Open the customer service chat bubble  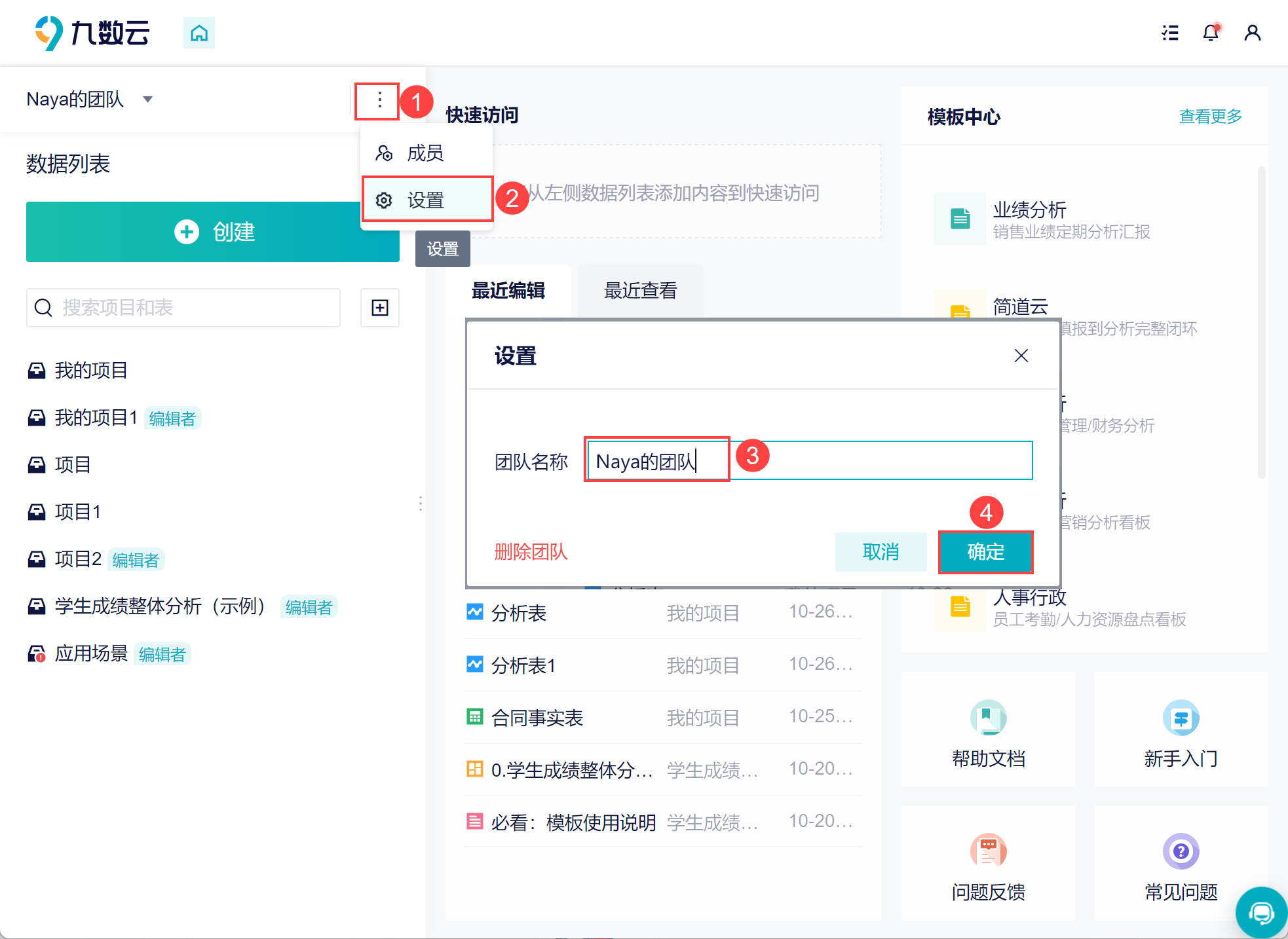pos(1260,911)
